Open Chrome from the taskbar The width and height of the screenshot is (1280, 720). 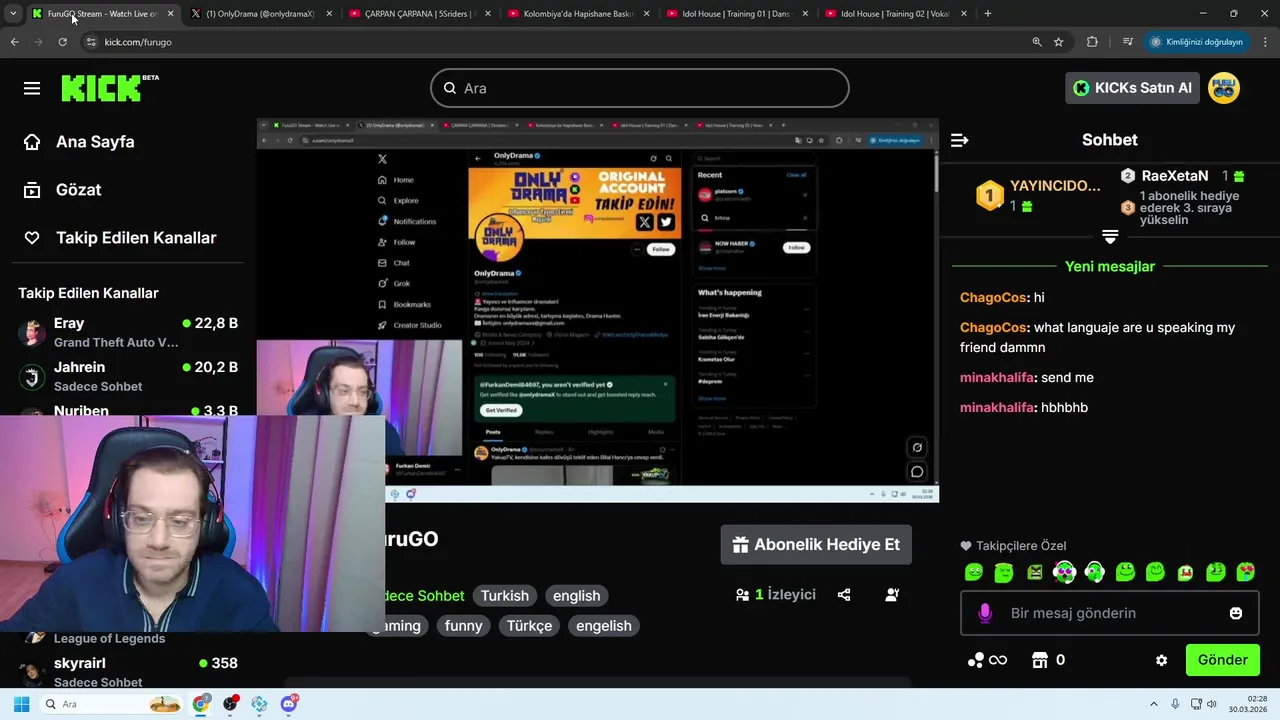tap(201, 704)
